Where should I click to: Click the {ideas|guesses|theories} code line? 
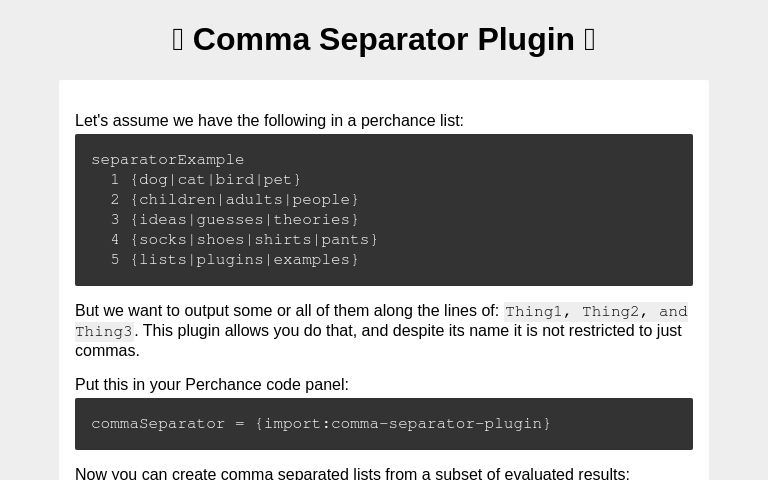(x=244, y=220)
